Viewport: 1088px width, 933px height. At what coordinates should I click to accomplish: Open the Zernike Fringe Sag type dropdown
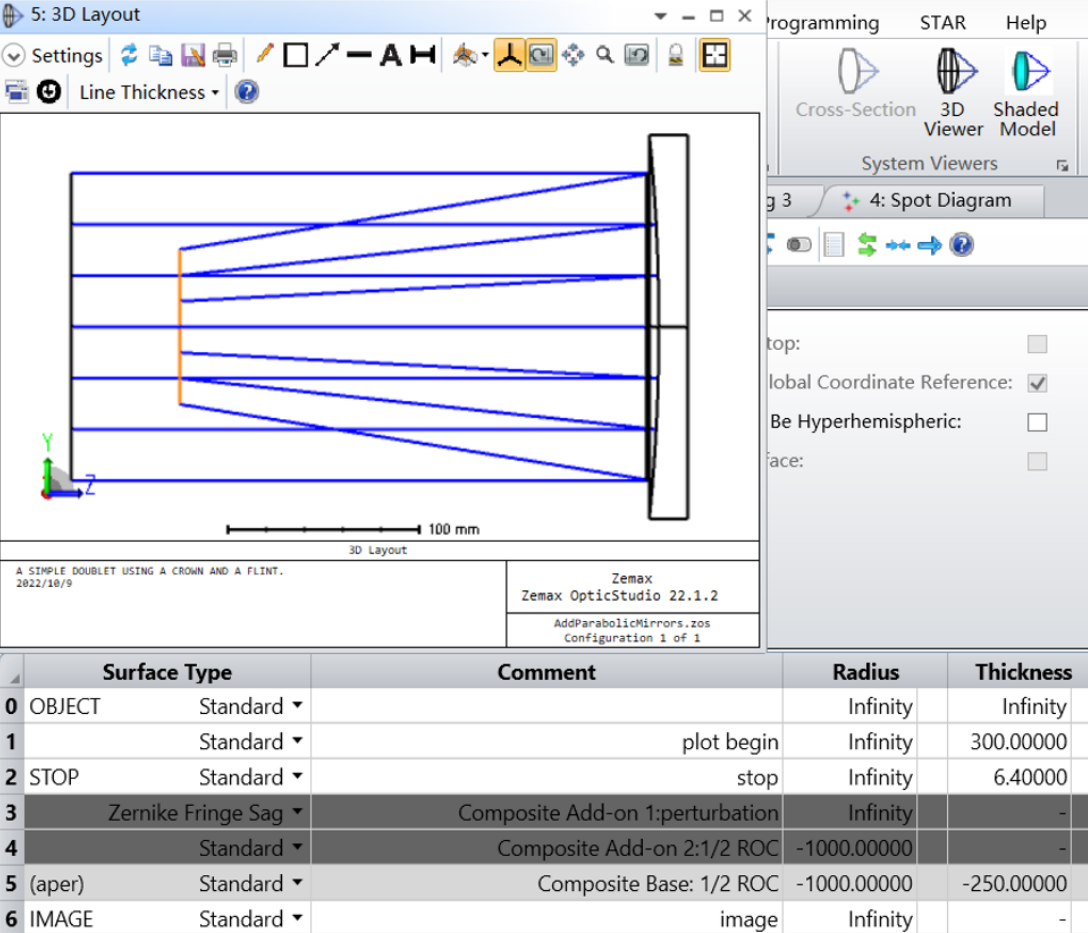pyautogui.click(x=297, y=811)
